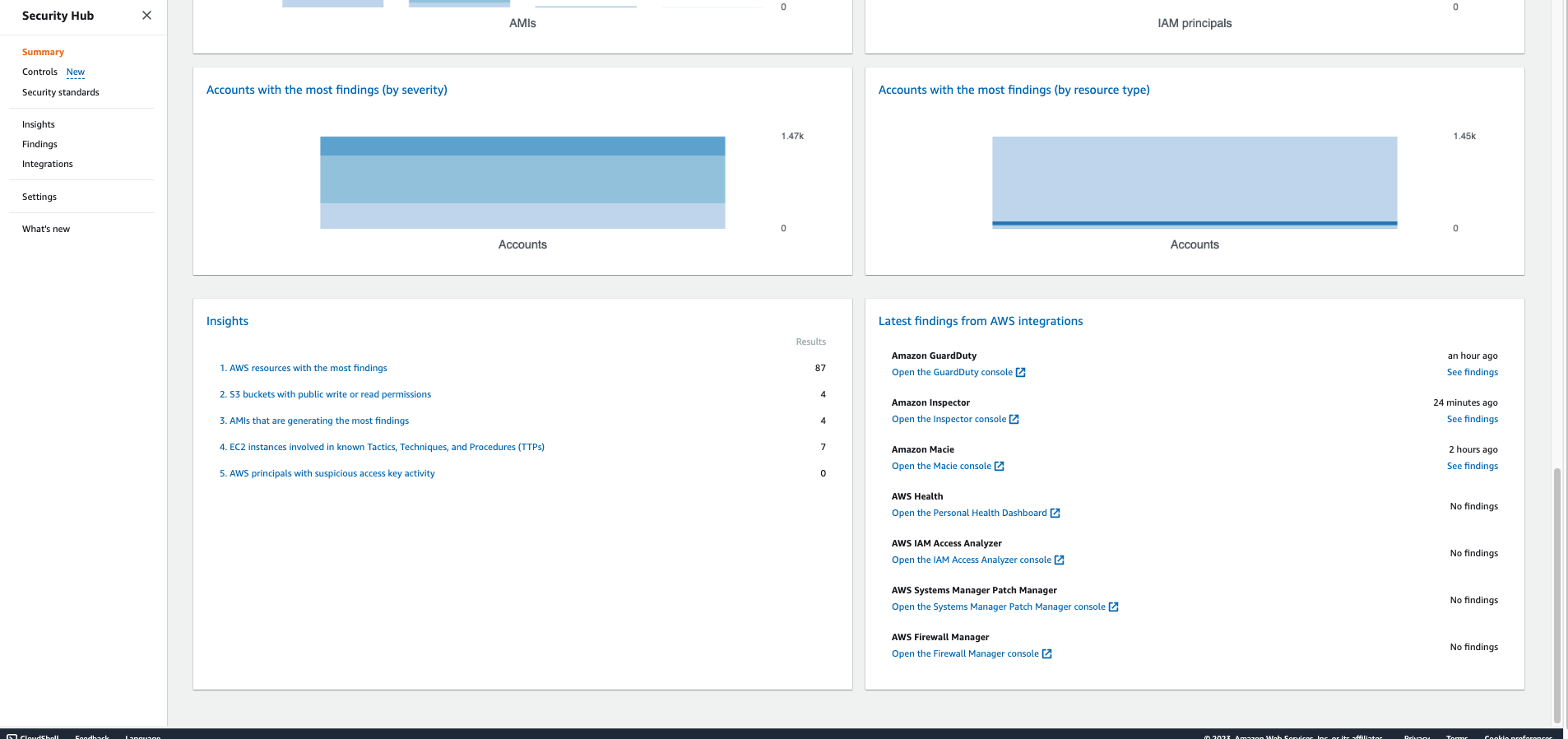Open Security standards page

pos(61,92)
